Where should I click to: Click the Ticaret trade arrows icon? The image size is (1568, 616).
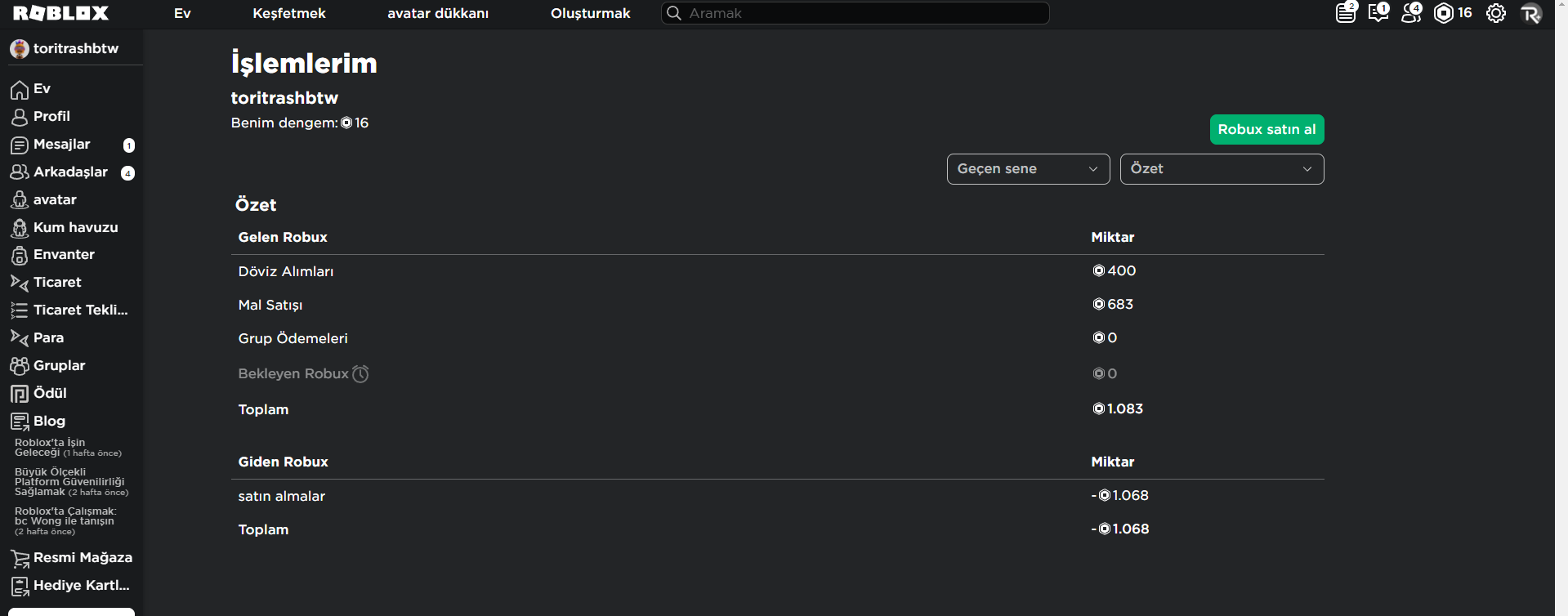[x=20, y=283]
